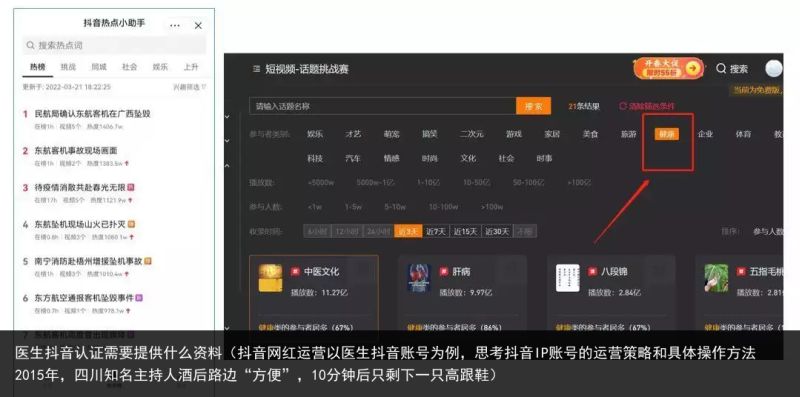Image resolution: width=800 pixels, height=397 pixels.
Task: Open the hamburger menu beside 短视频-话题挑战赛
Action: click(x=256, y=69)
